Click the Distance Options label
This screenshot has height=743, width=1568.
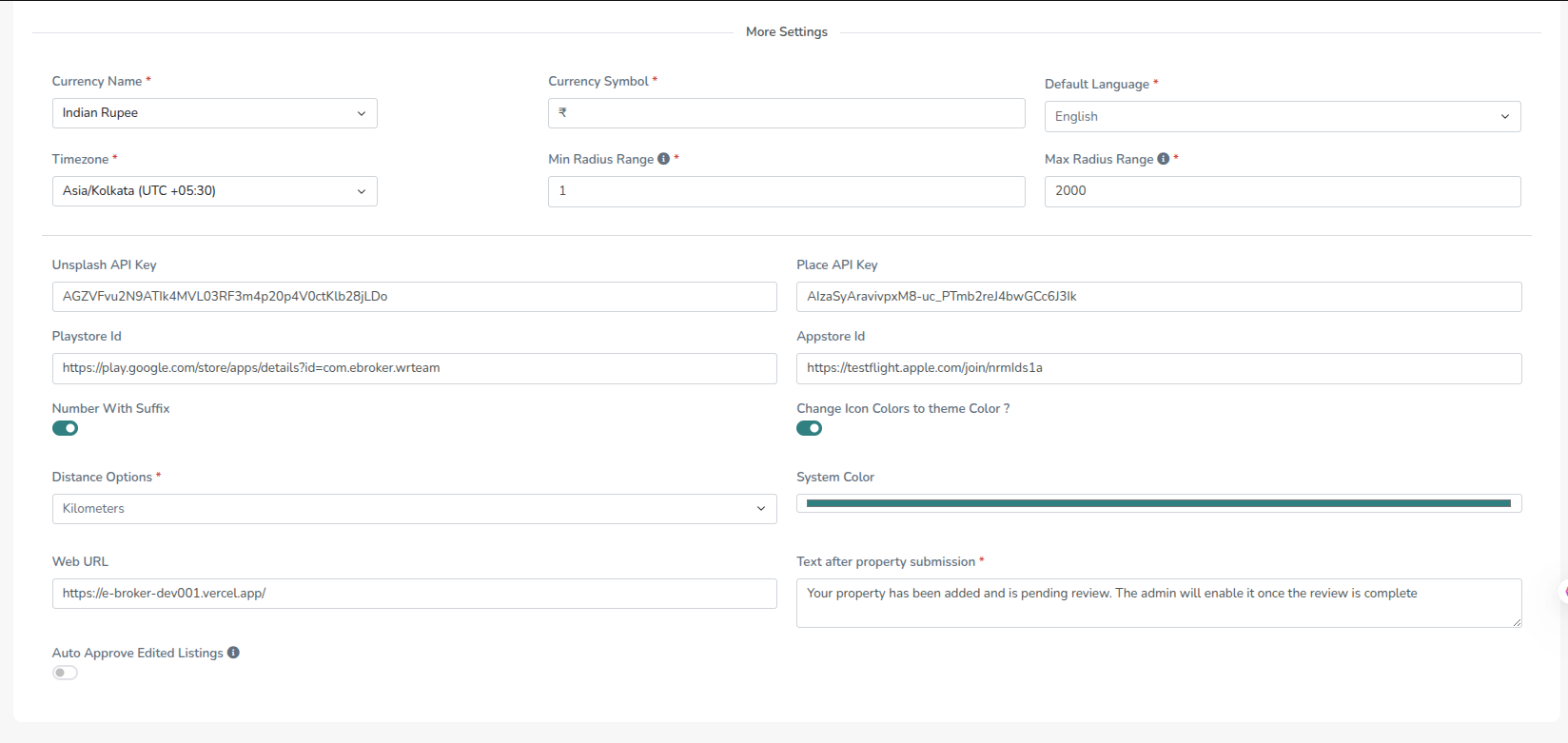[x=102, y=477]
